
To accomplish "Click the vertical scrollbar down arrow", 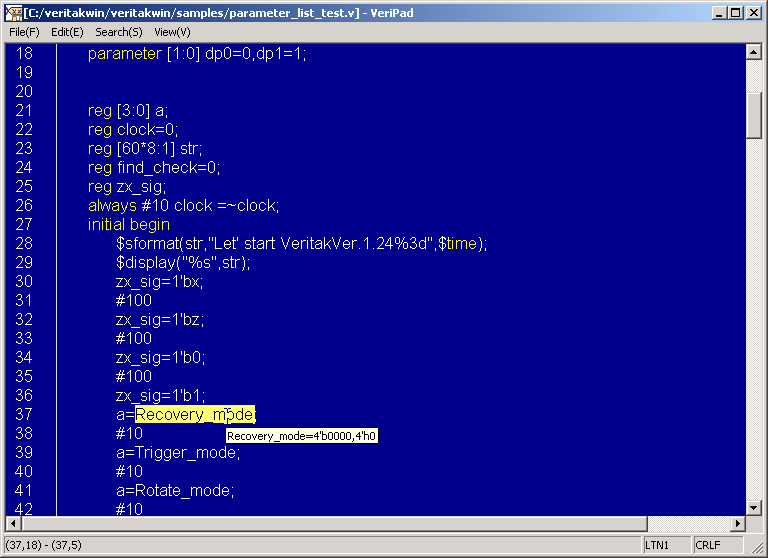I will coord(755,508).
